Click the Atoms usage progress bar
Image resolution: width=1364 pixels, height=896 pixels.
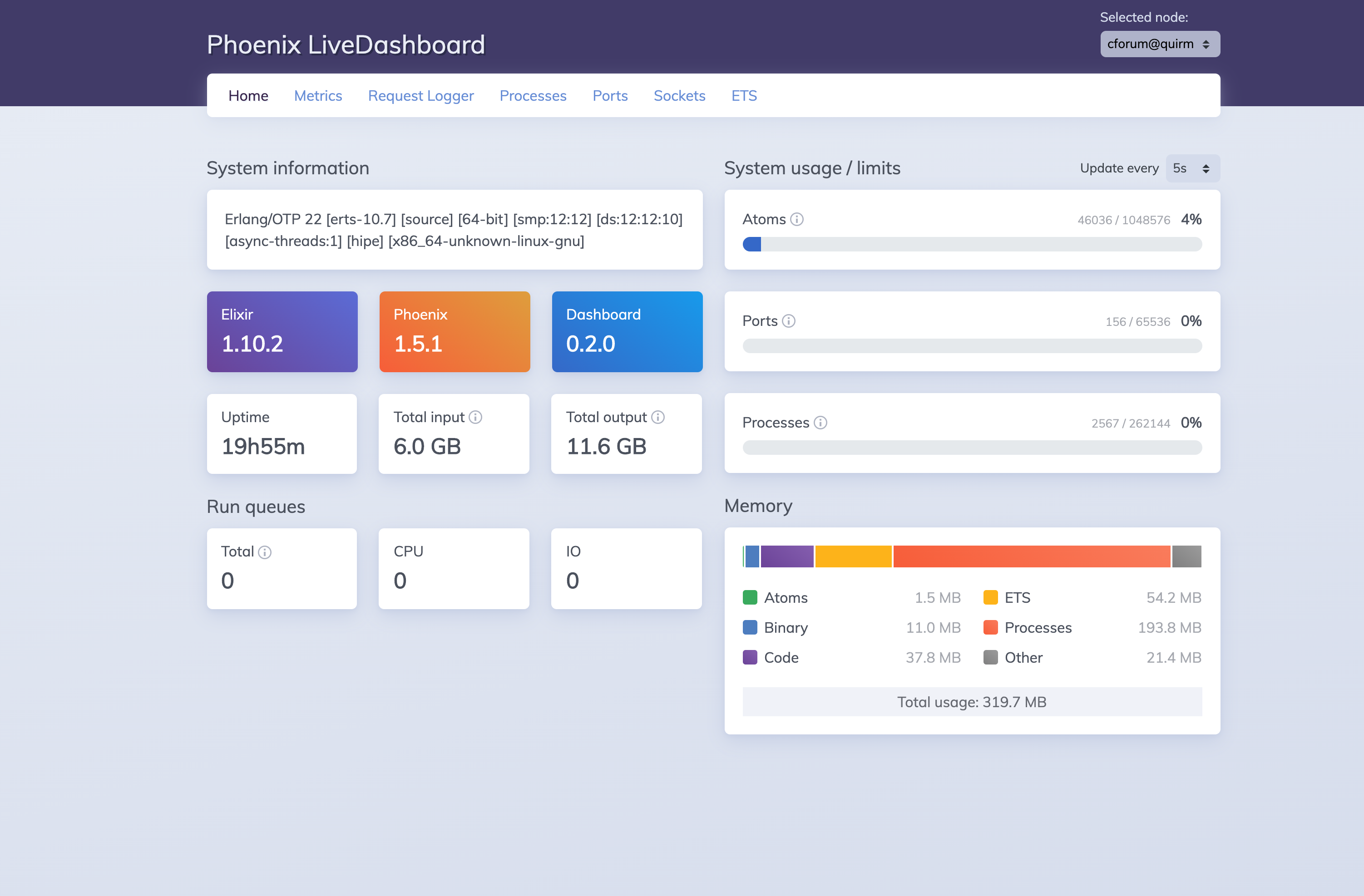(972, 244)
